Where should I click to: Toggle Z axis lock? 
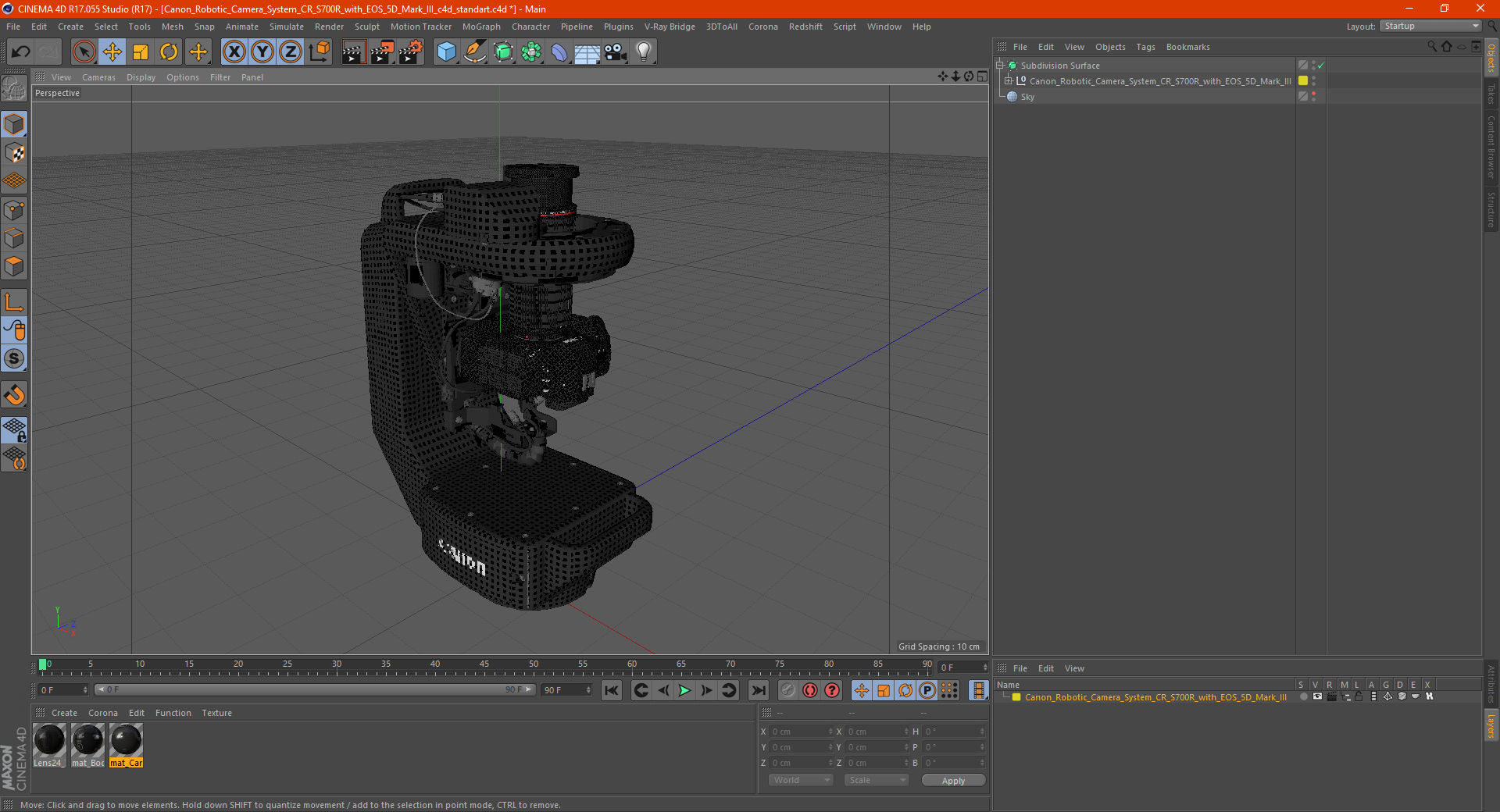[x=291, y=52]
